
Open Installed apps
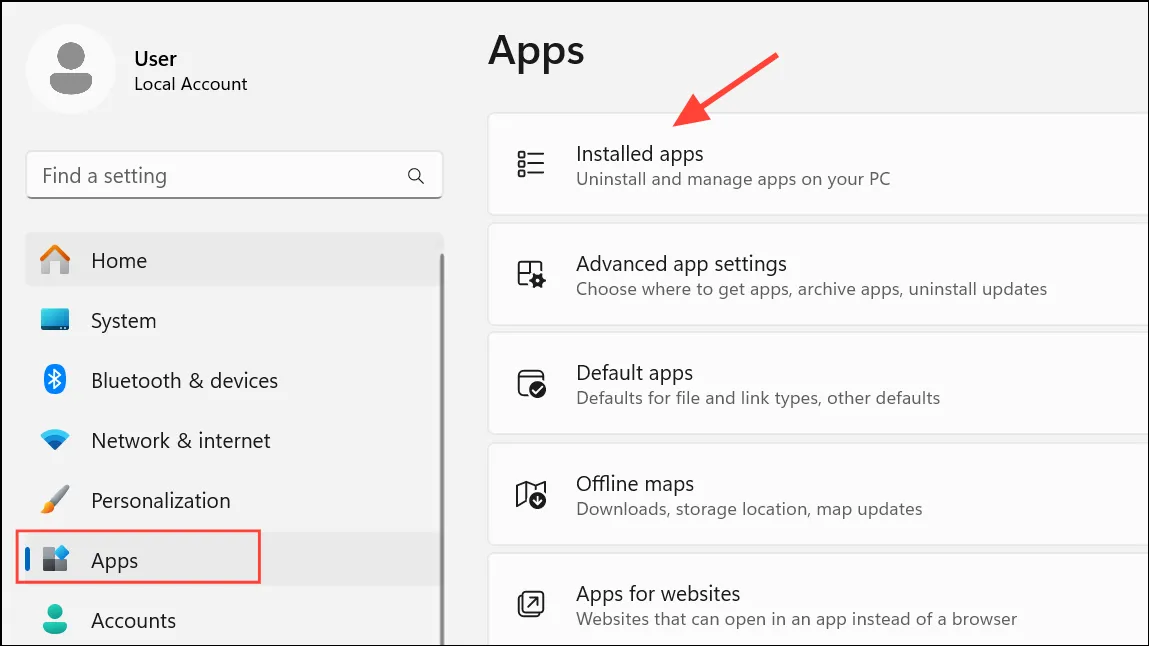pyautogui.click(x=819, y=164)
